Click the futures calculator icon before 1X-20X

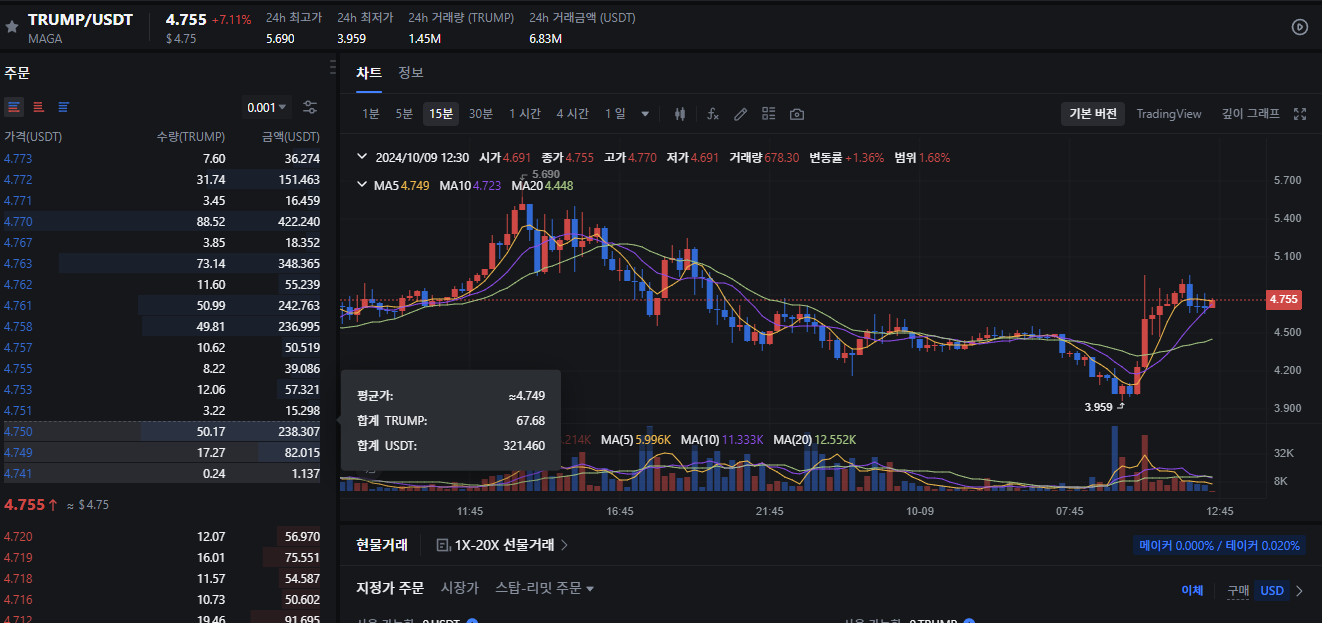coord(442,545)
